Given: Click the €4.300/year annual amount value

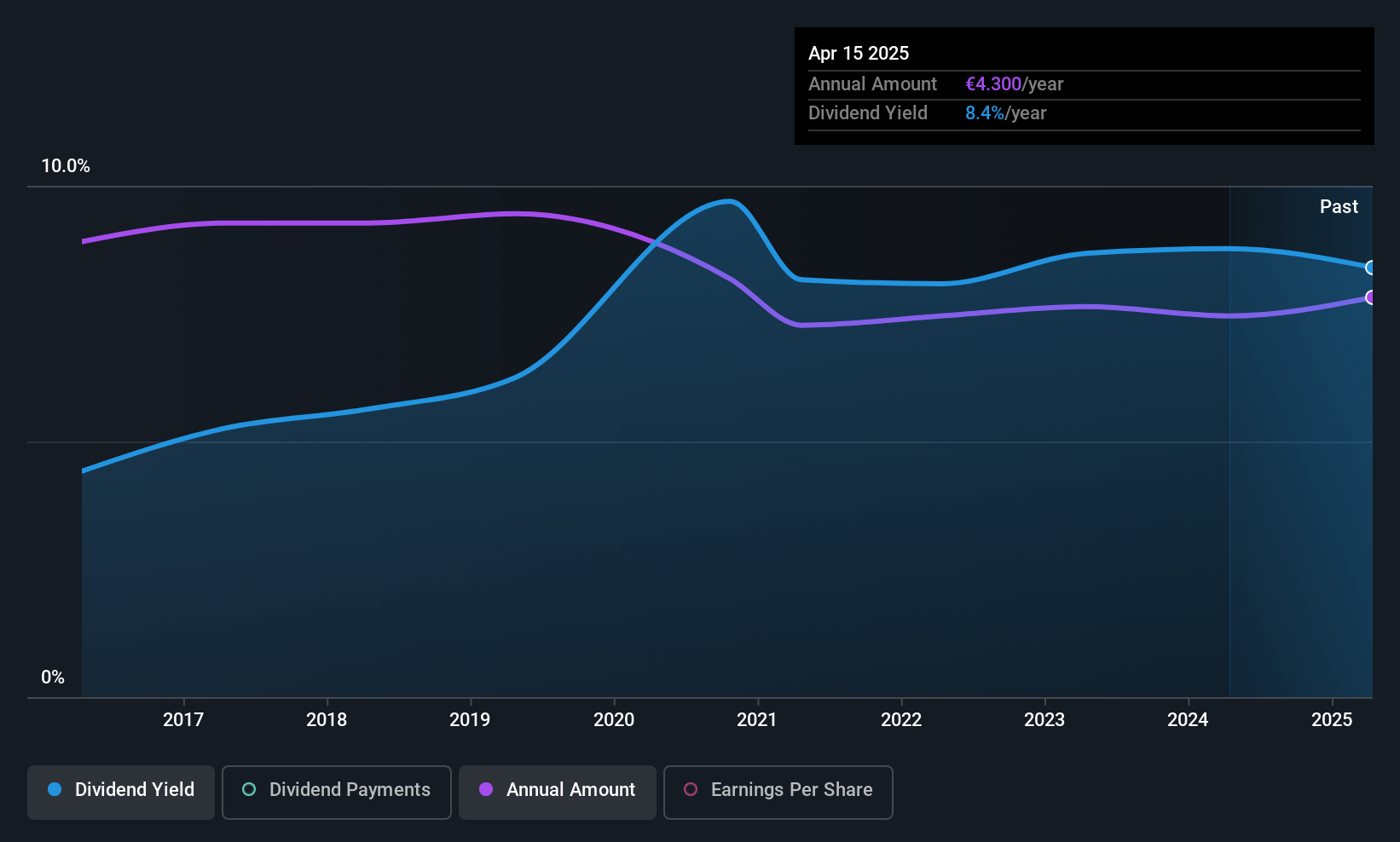Looking at the screenshot, I should pos(1014,84).
